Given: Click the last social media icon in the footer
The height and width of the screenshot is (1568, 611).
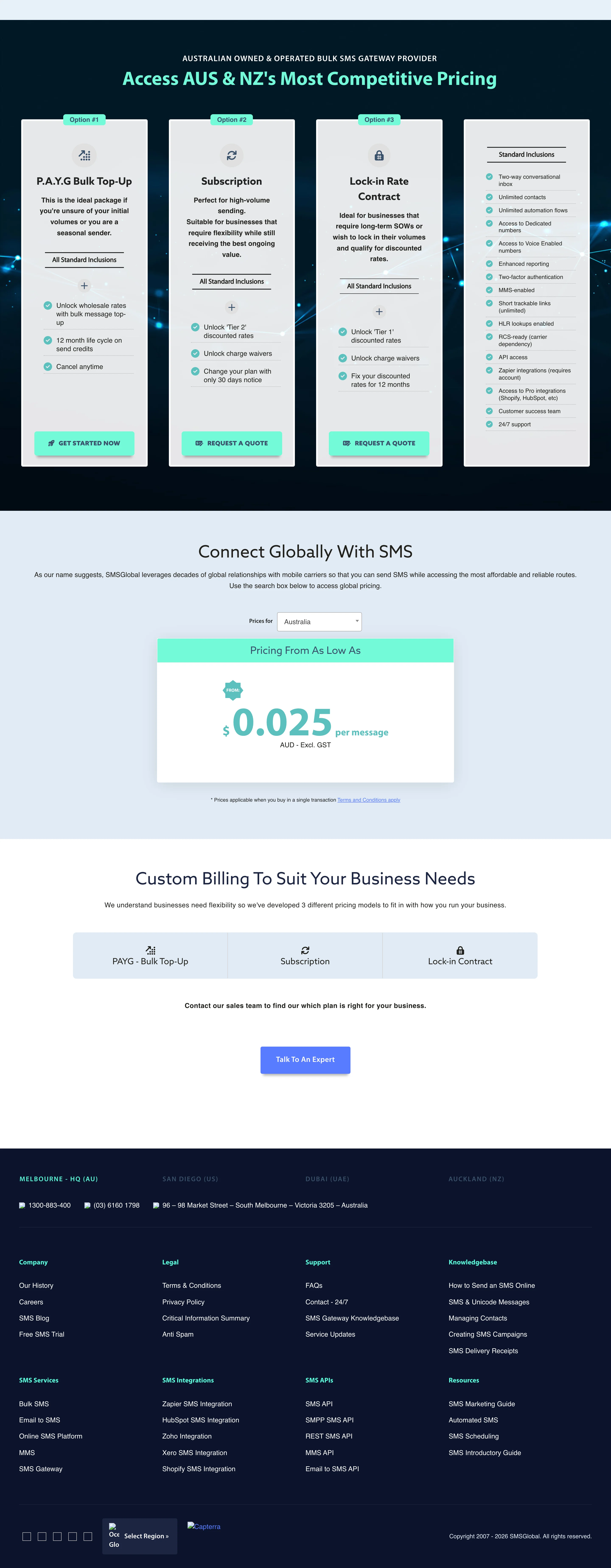Looking at the screenshot, I should pyautogui.click(x=88, y=1536).
